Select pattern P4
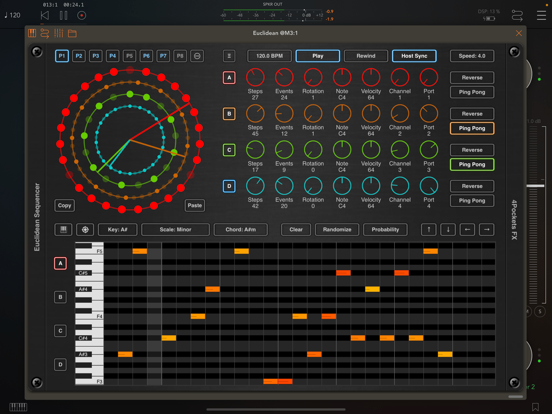 112,56
